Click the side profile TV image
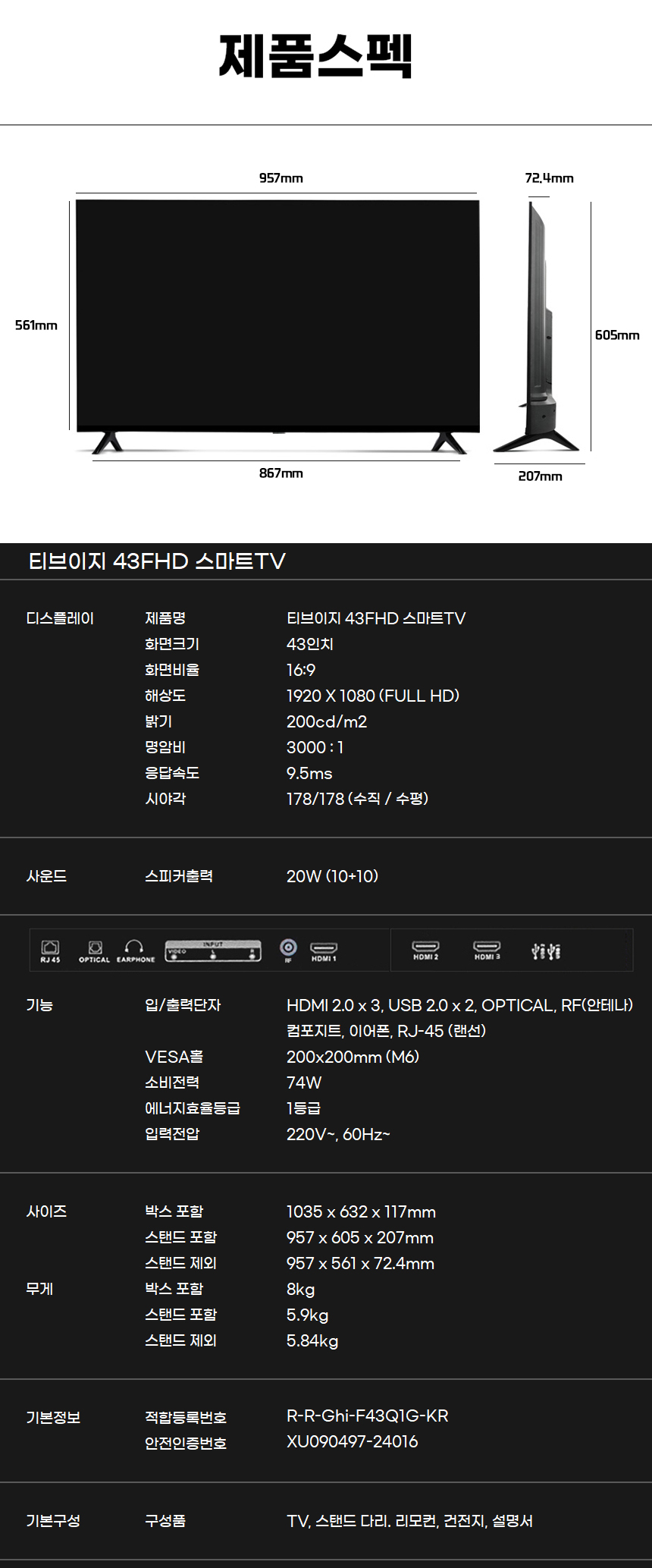652x1568 pixels. (x=538, y=326)
